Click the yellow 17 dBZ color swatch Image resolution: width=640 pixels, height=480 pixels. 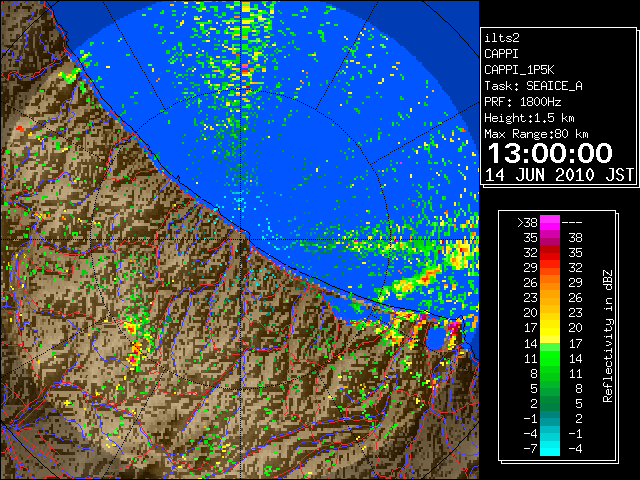tap(550, 328)
